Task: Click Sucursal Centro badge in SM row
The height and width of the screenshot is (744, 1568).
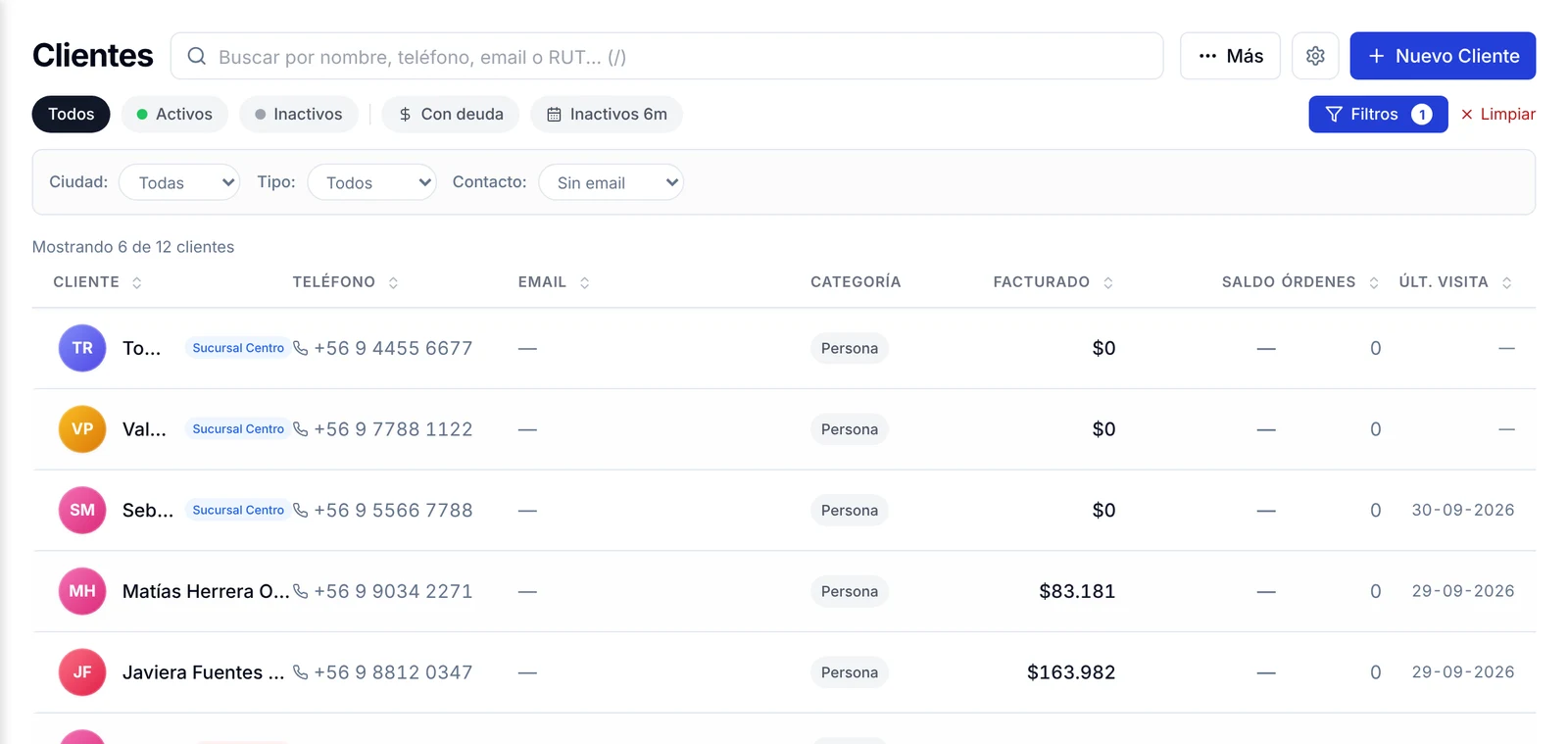Action: [238, 510]
